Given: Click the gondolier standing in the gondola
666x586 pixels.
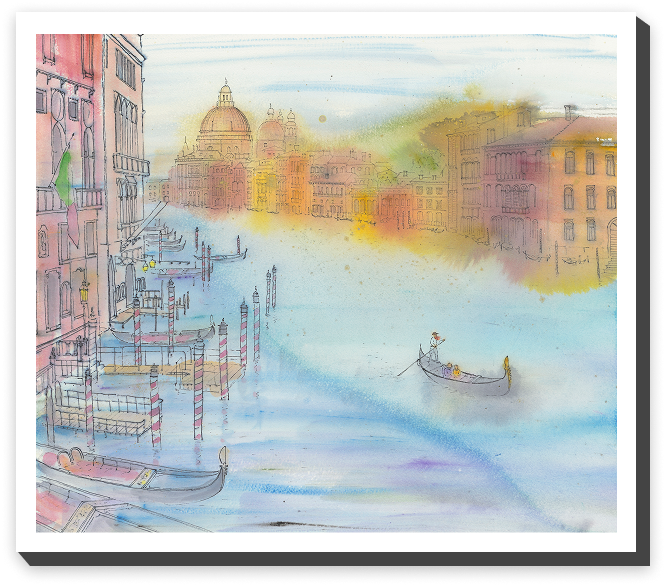Looking at the screenshot, I should (434, 346).
